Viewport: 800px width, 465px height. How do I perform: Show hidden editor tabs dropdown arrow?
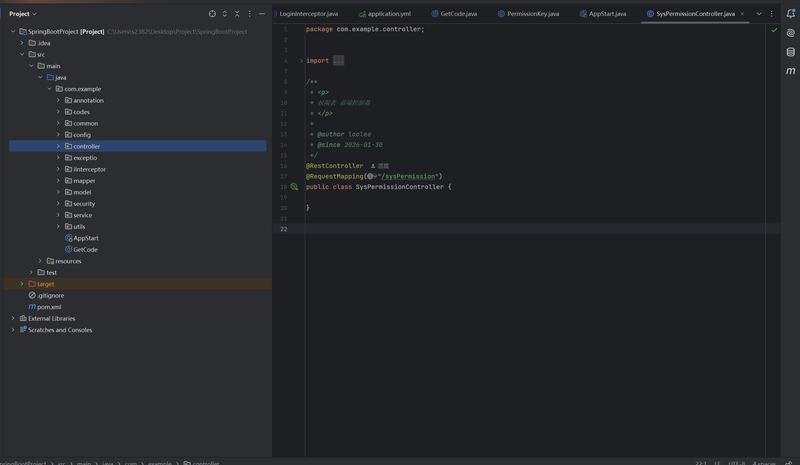click(x=759, y=14)
